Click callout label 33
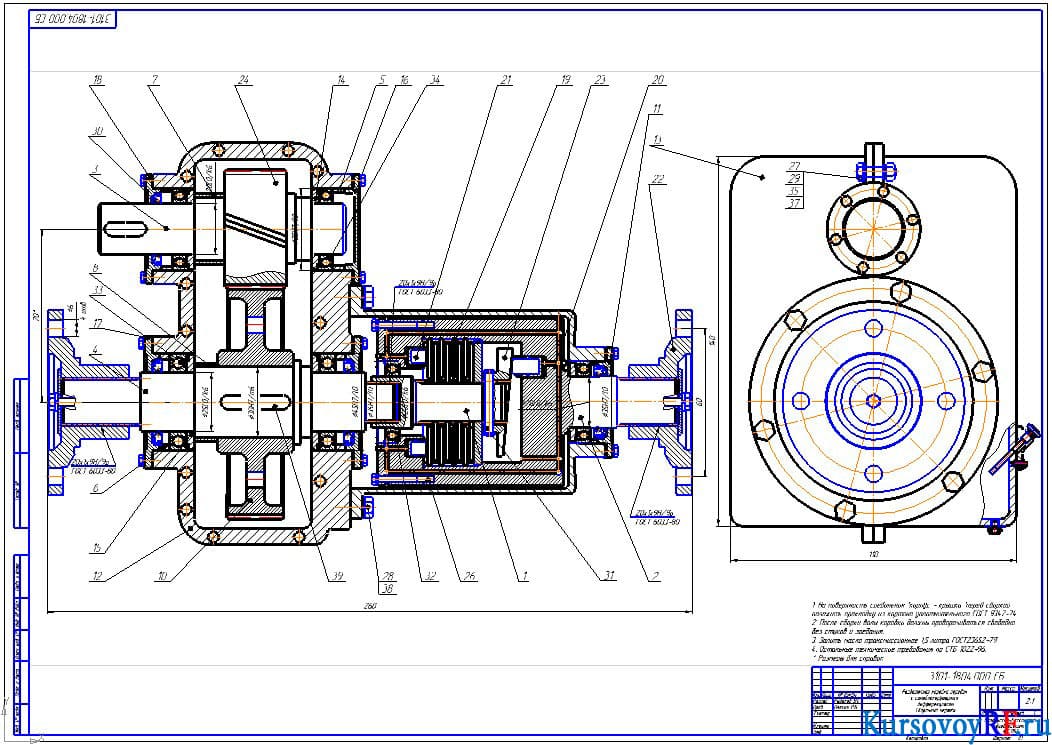The image size is (1052, 745). click(98, 291)
